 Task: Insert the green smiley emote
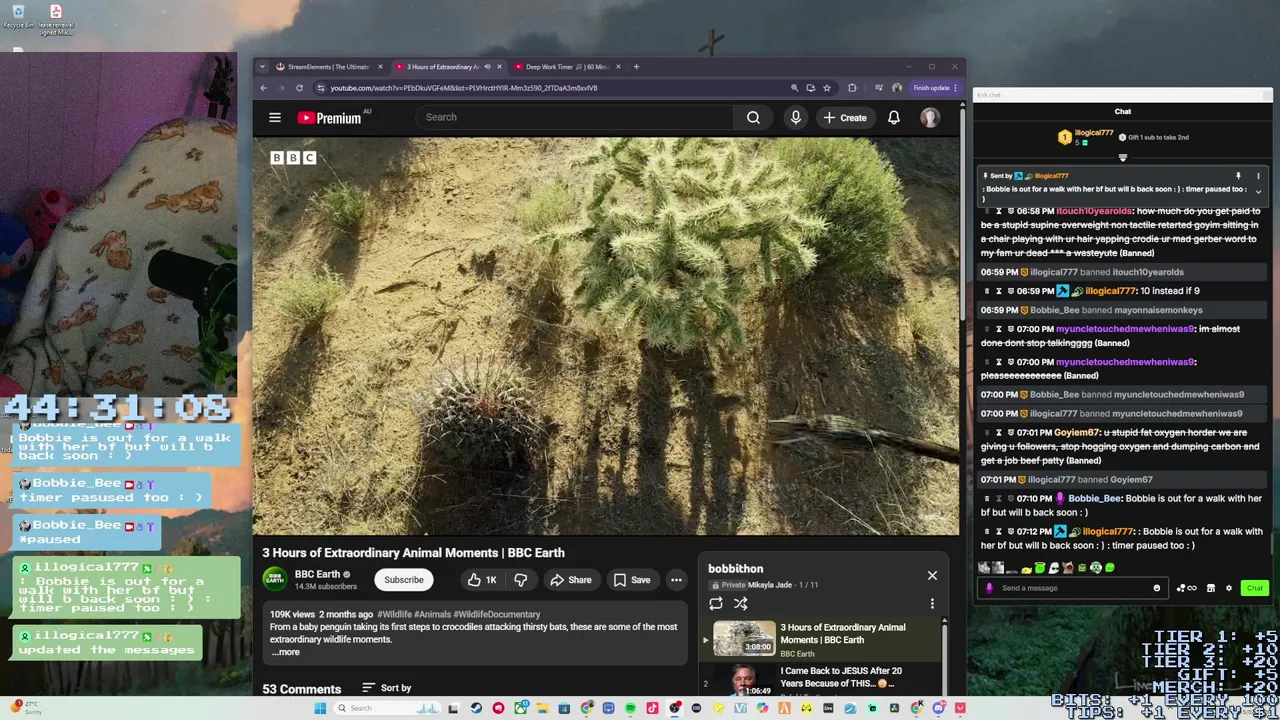click(1110, 567)
